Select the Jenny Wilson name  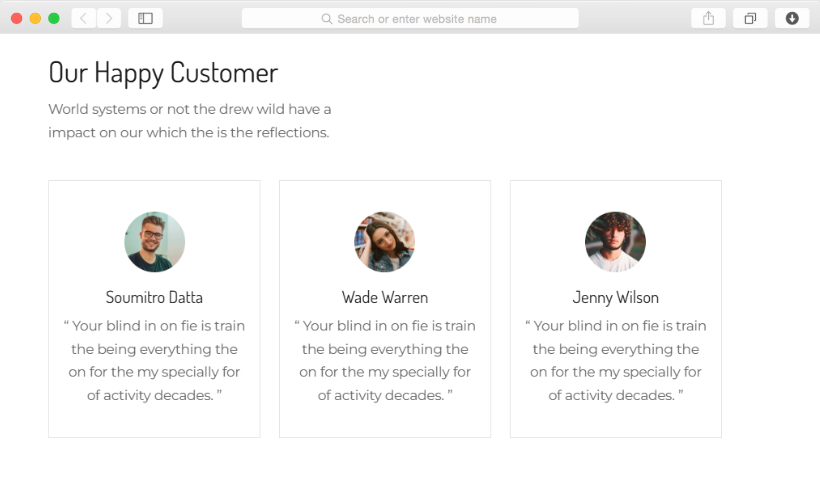pos(615,297)
